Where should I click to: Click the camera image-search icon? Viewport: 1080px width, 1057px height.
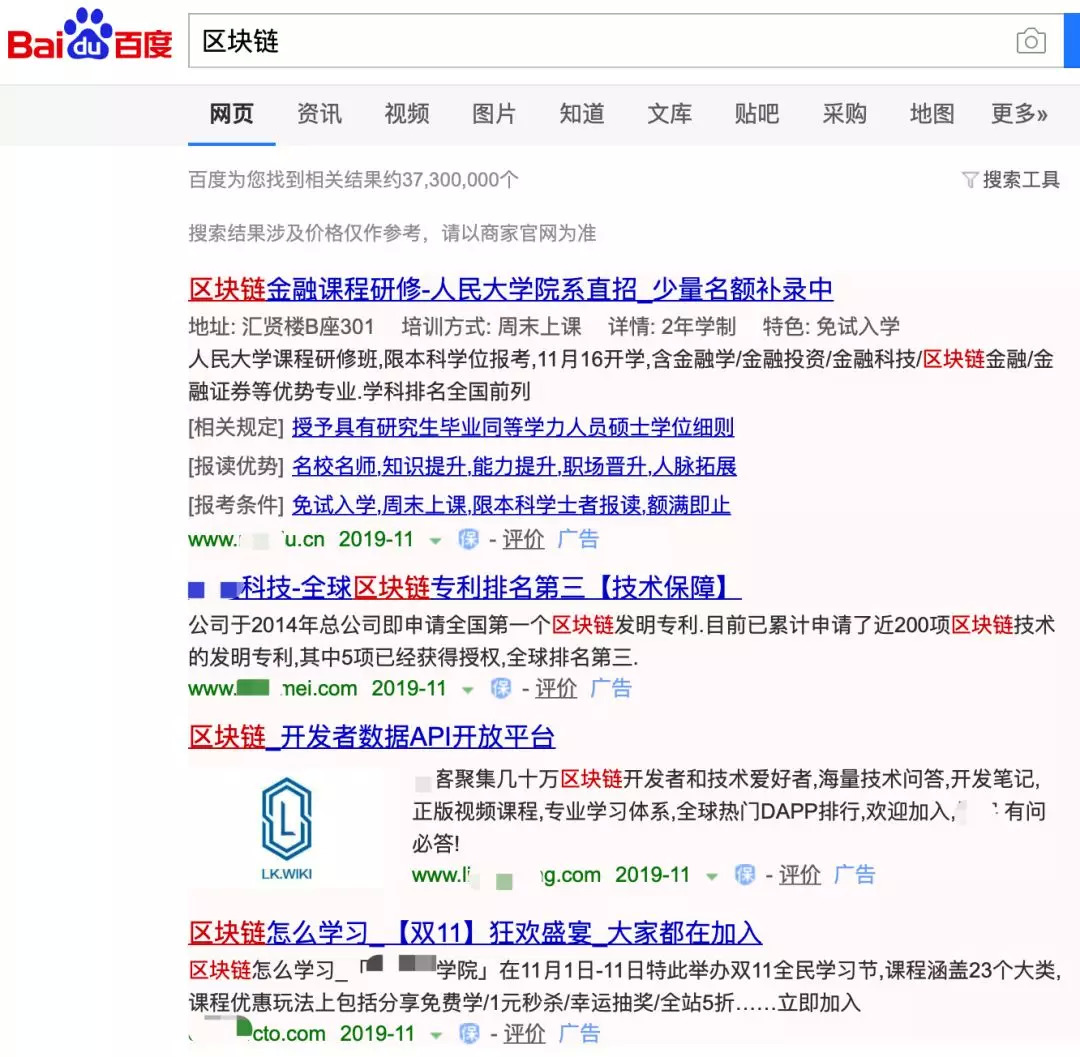(1030, 41)
